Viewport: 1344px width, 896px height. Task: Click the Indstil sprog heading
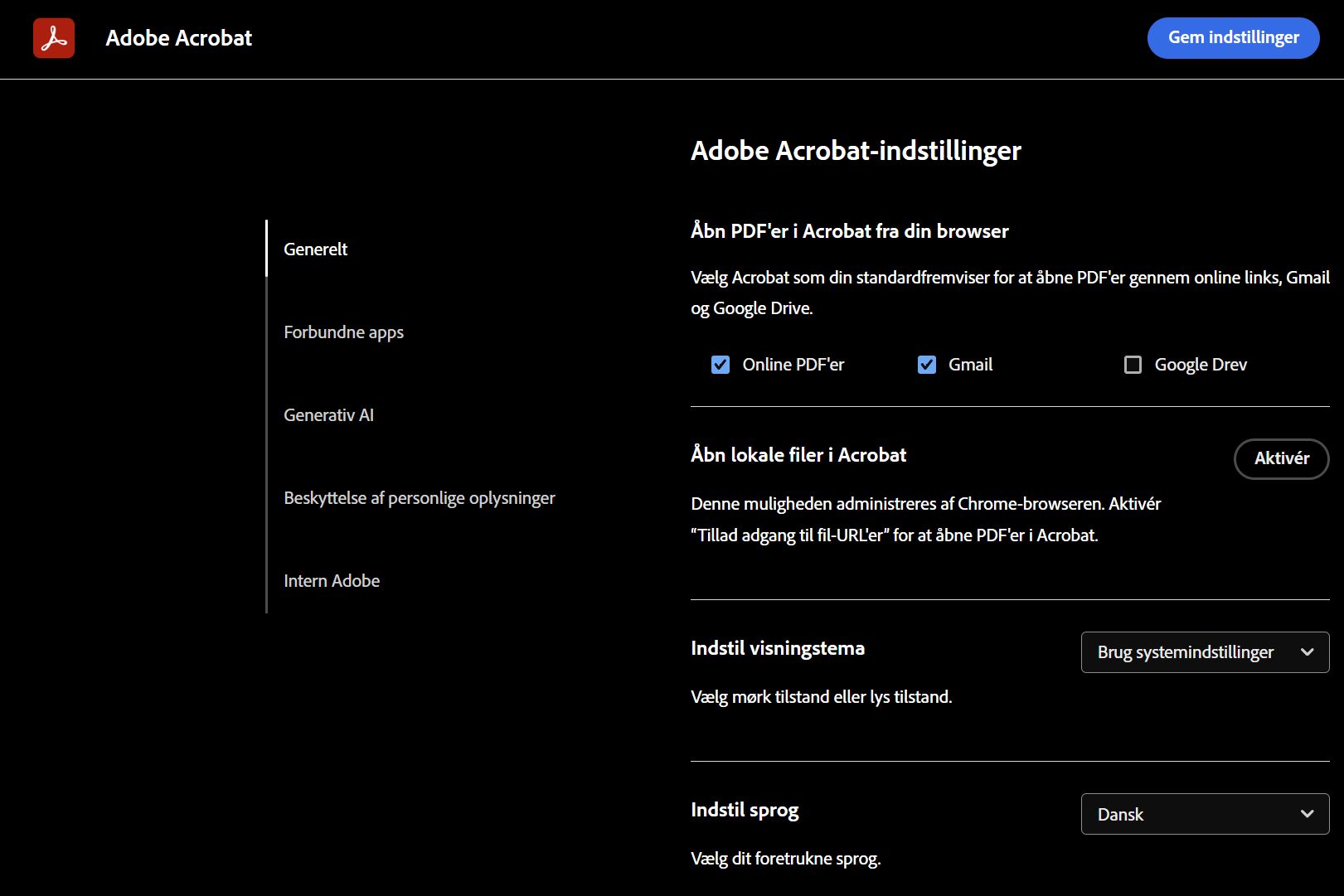point(745,810)
